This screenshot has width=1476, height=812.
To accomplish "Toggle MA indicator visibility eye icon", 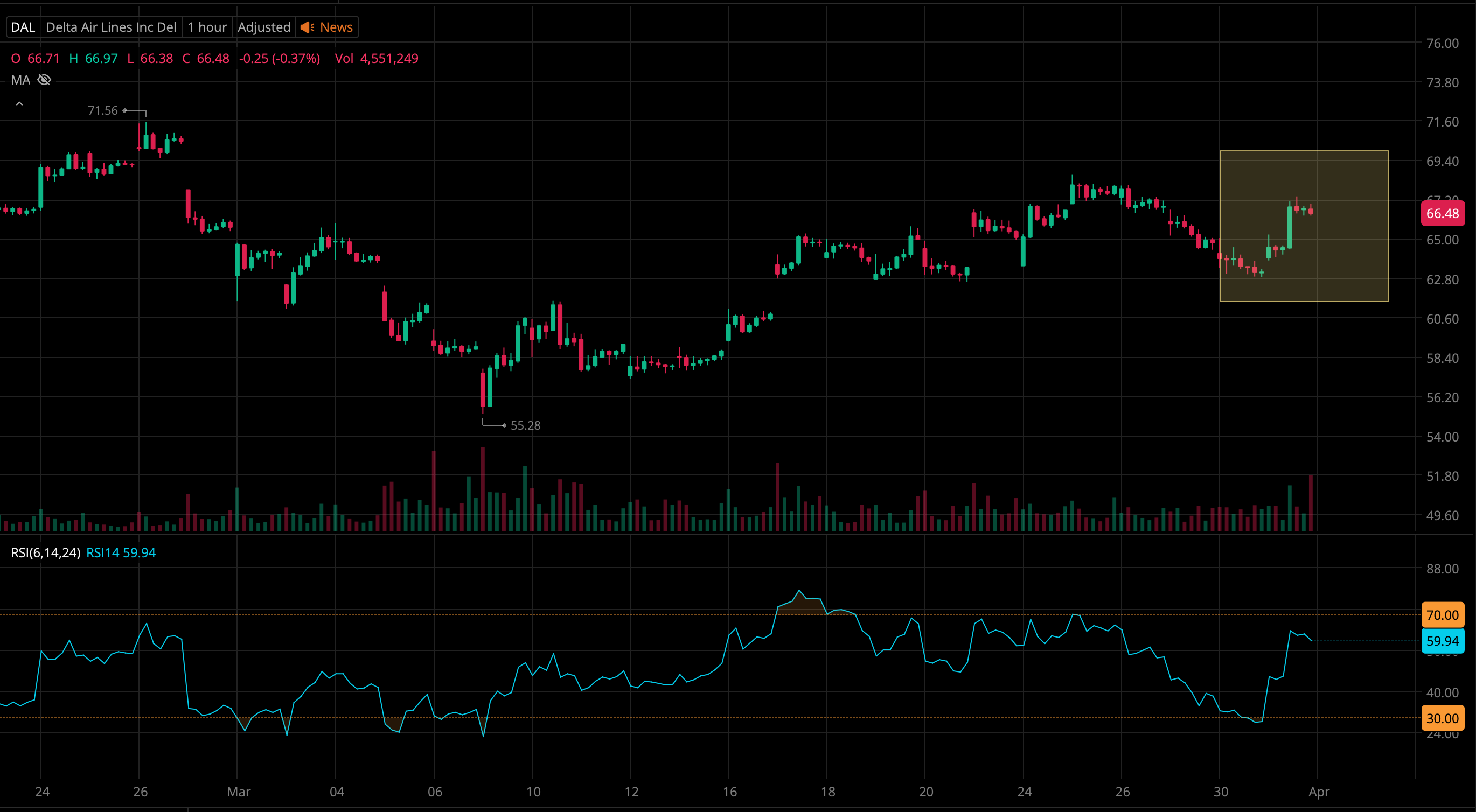I will (x=44, y=80).
